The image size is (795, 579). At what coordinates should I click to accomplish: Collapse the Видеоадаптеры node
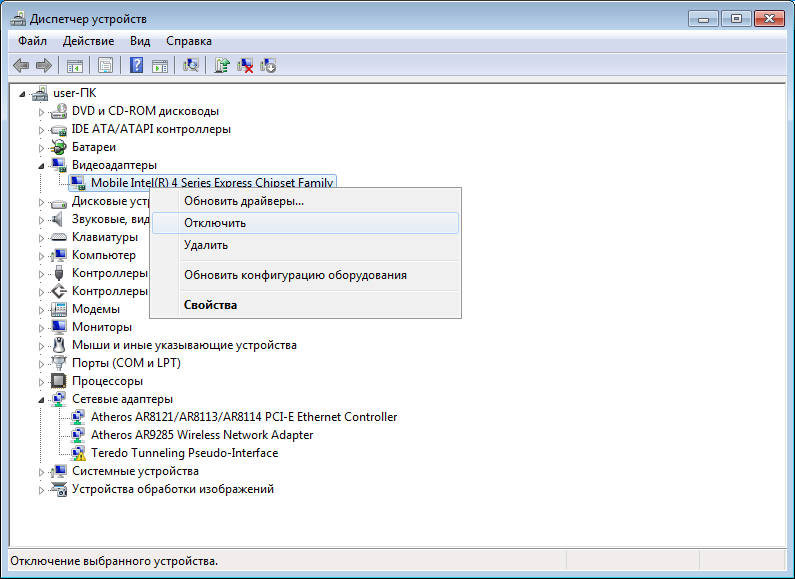coord(41,166)
